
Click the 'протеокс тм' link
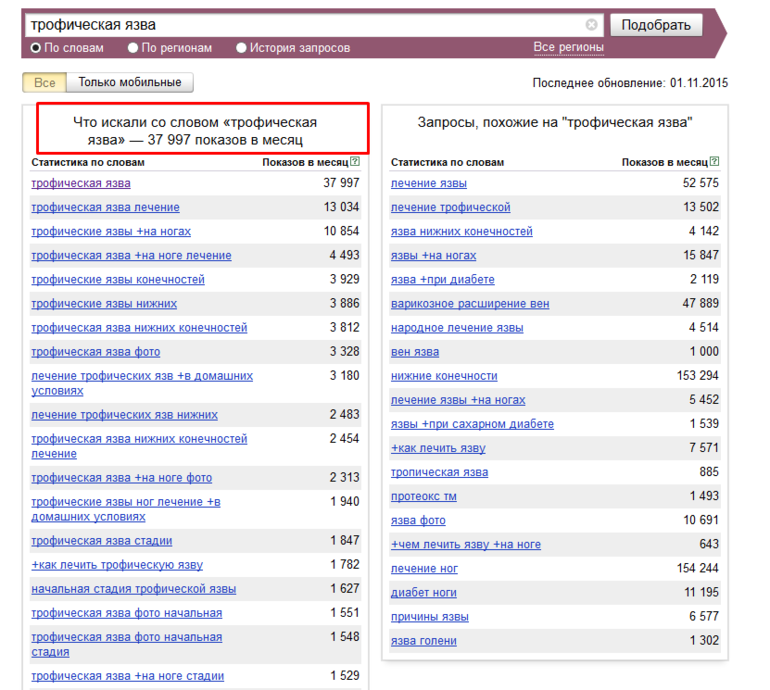click(423, 497)
